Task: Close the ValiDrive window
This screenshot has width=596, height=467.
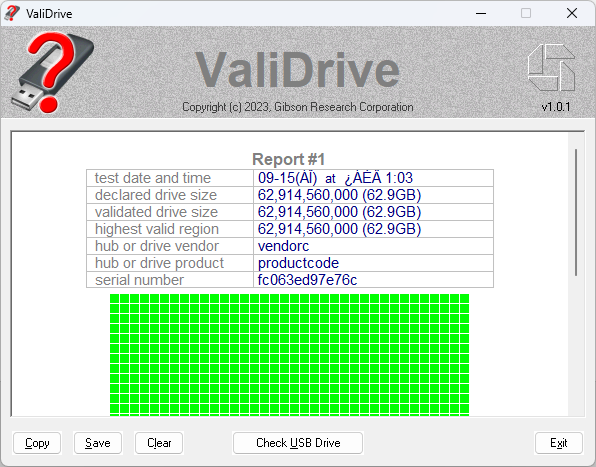Action: point(572,13)
